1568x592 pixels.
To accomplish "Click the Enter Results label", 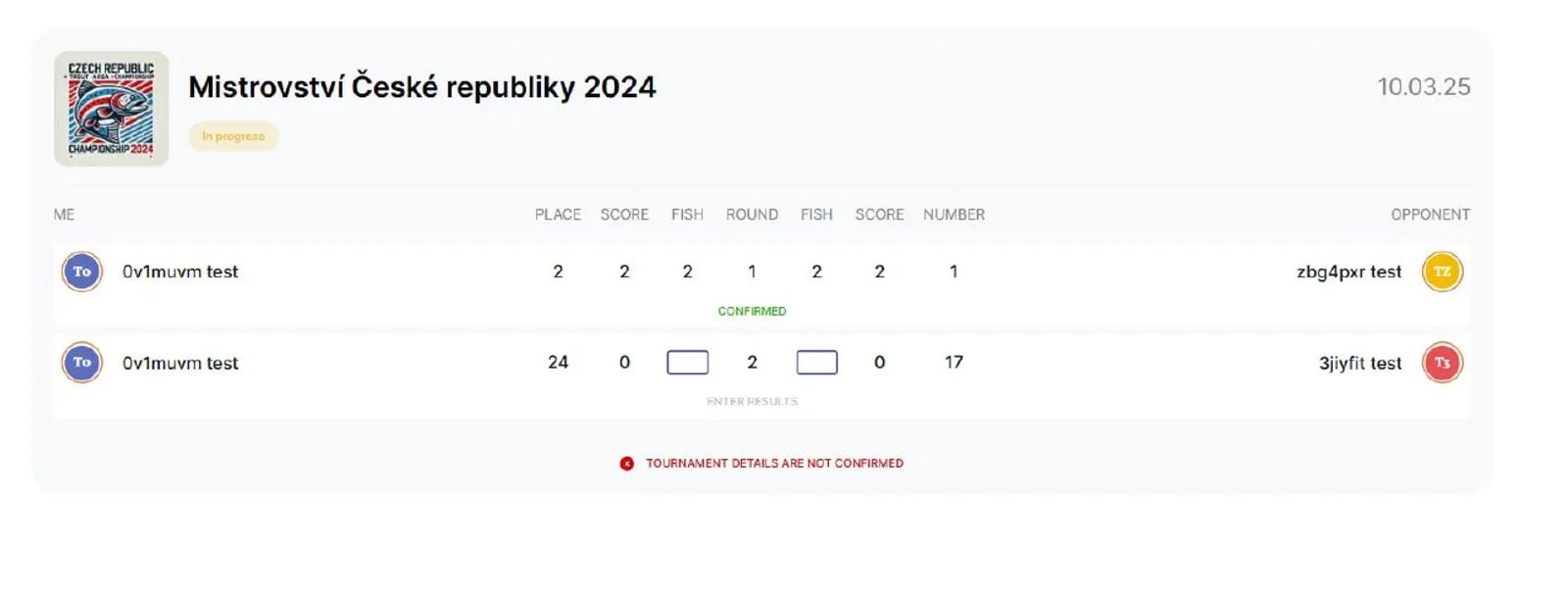I will pyautogui.click(x=753, y=402).
